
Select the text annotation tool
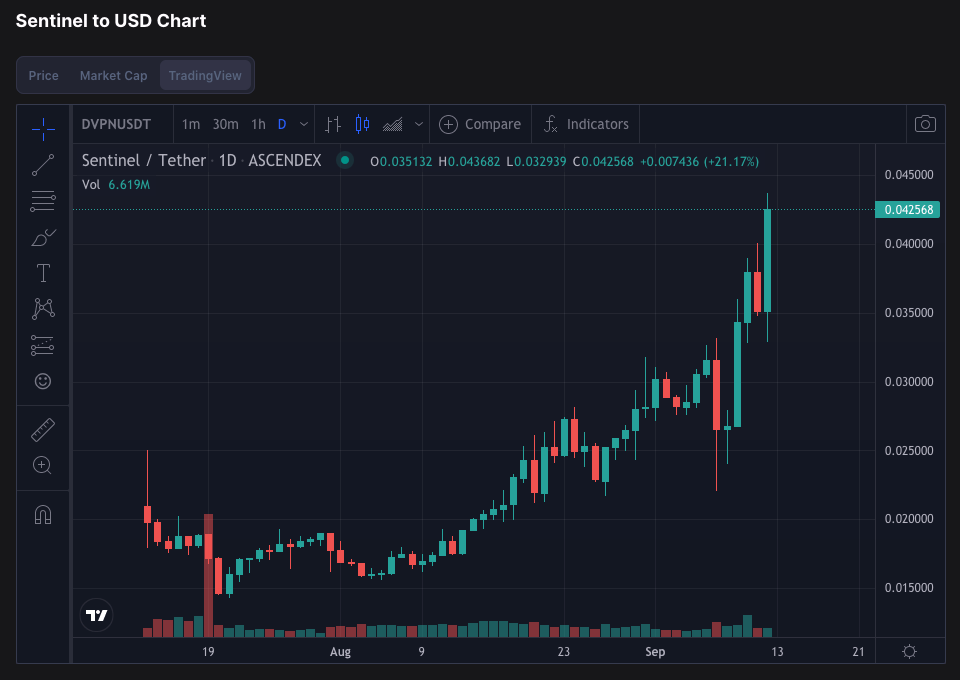[43, 273]
